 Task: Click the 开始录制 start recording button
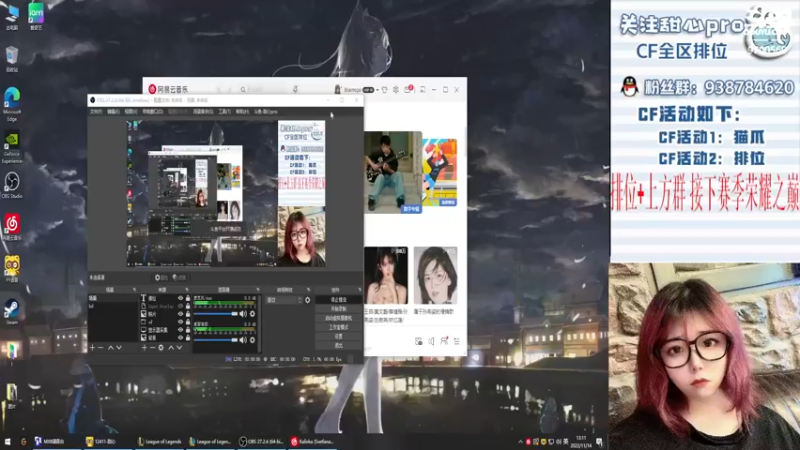coord(339,309)
